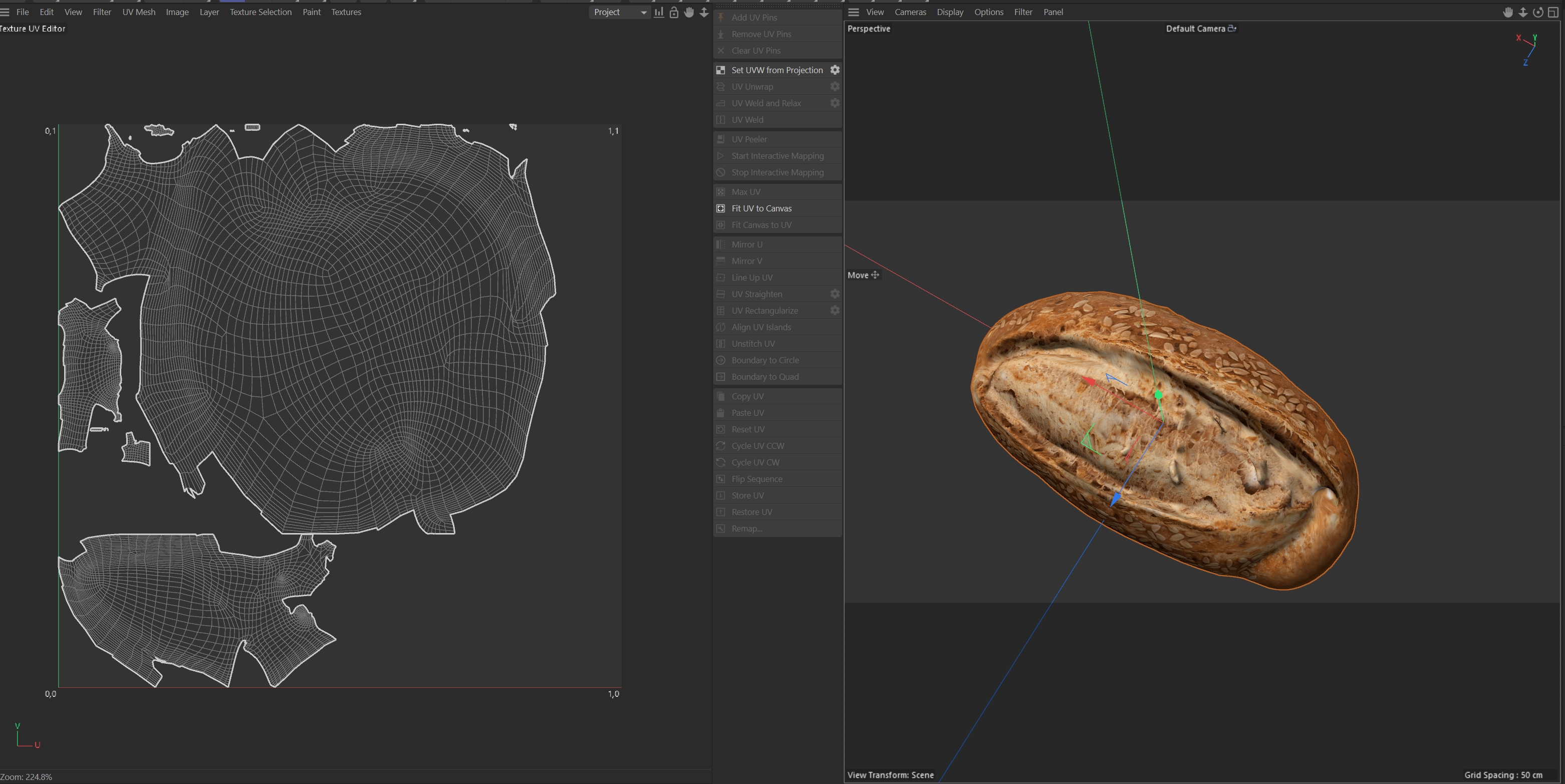This screenshot has height=784, width=1565.
Task: Click Set UVW from Projection command
Action: [776, 70]
